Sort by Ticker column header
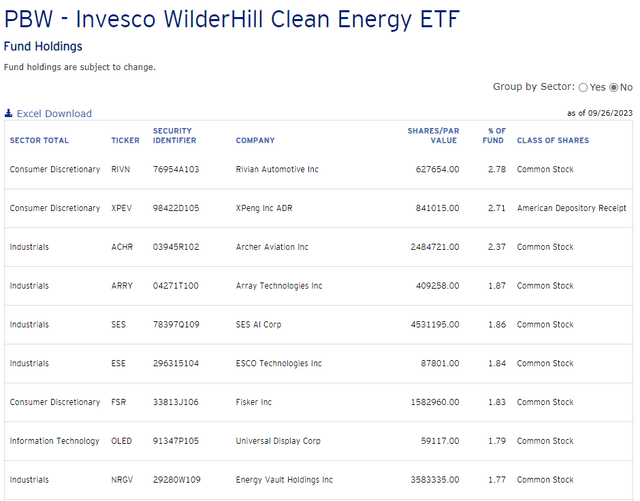This screenshot has height=501, width=640. pos(125,140)
